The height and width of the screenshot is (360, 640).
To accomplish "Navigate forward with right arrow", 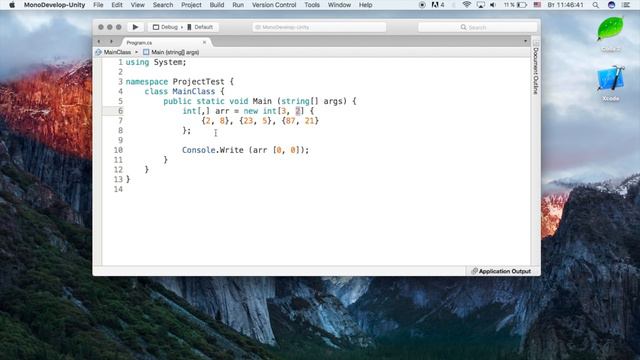I will 111,42.
